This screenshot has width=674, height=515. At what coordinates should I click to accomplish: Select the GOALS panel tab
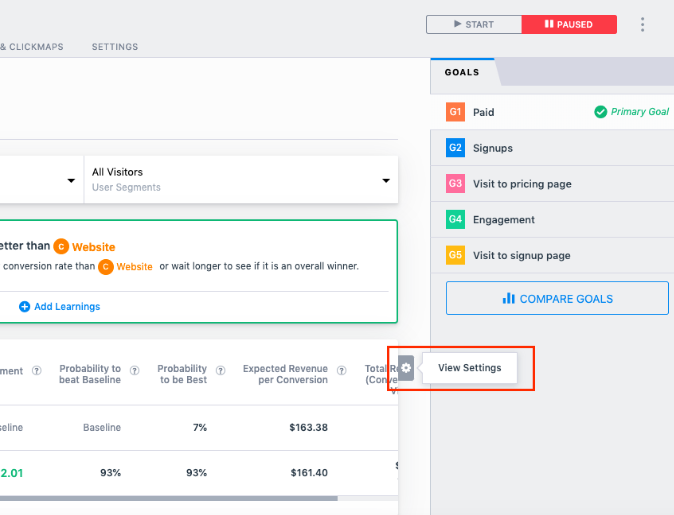point(462,72)
